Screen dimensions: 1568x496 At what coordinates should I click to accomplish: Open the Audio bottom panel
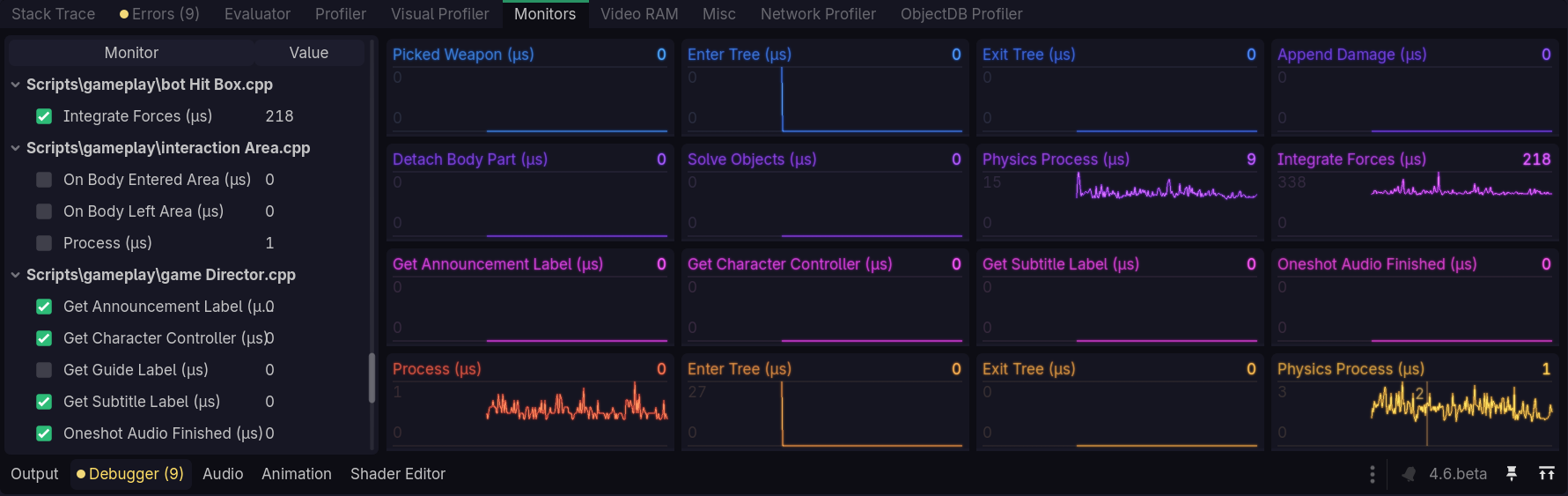pyautogui.click(x=223, y=474)
